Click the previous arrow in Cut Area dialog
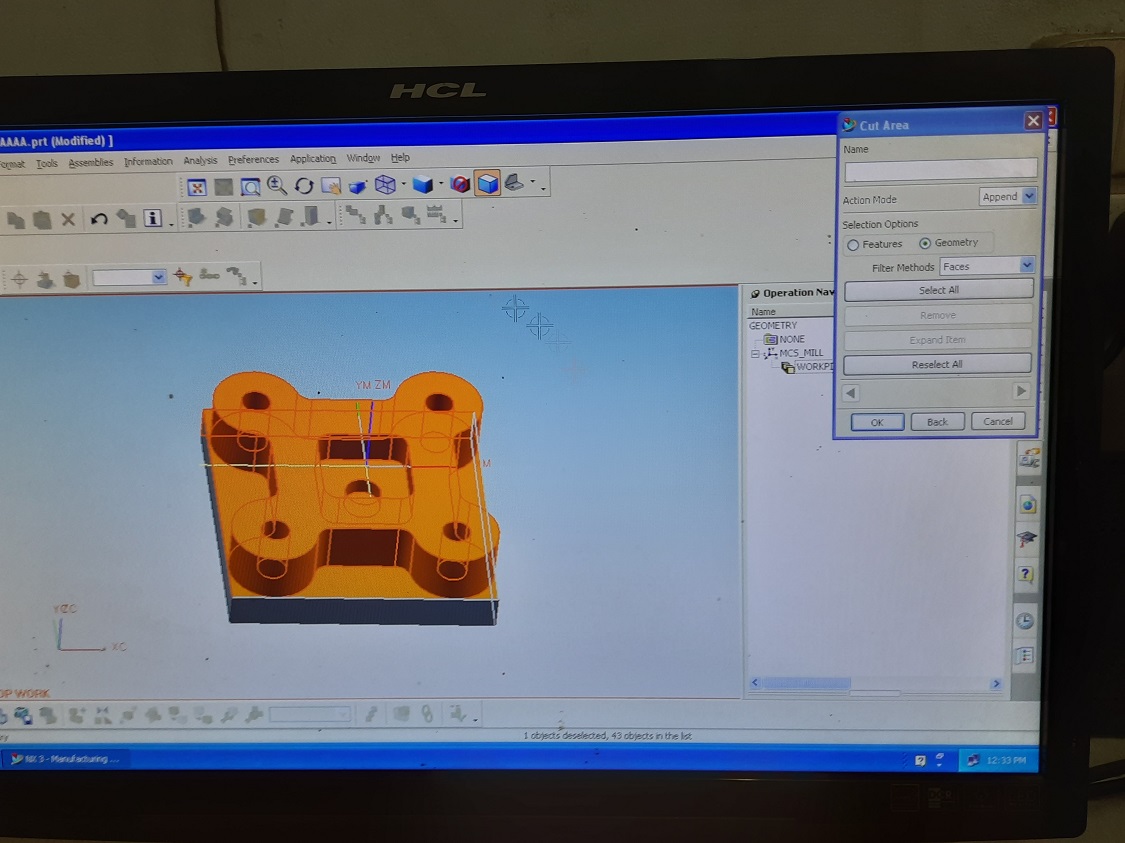1125x843 pixels. (851, 393)
